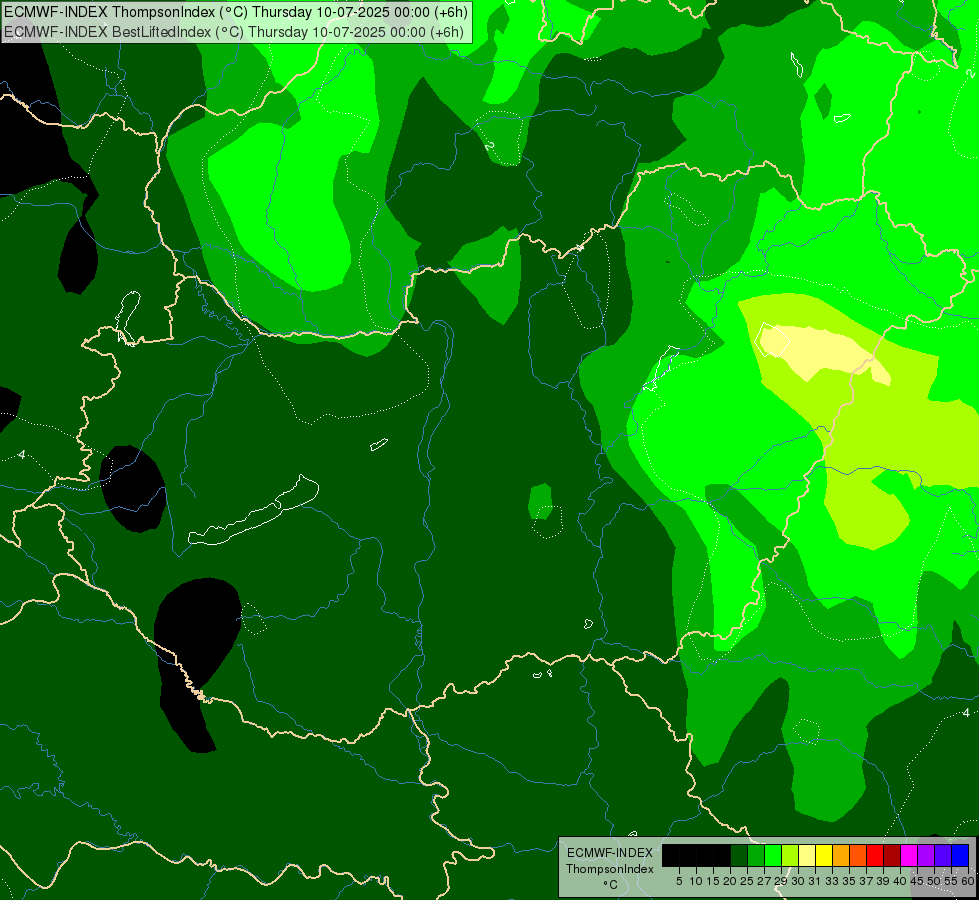Click the 'ThompsonIndex' label in the legend
Image resolution: width=979 pixels, height=900 pixels.
point(610,869)
